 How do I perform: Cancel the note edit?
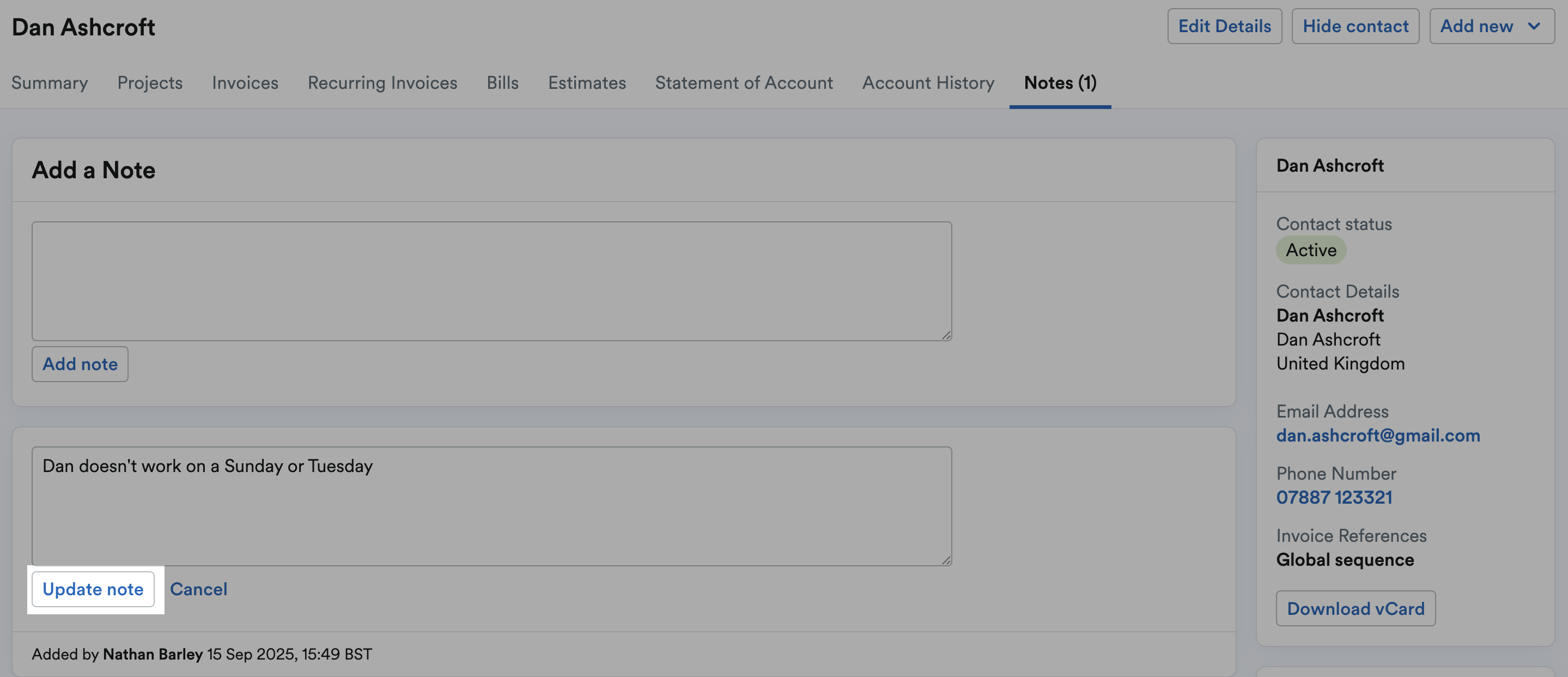click(x=198, y=589)
